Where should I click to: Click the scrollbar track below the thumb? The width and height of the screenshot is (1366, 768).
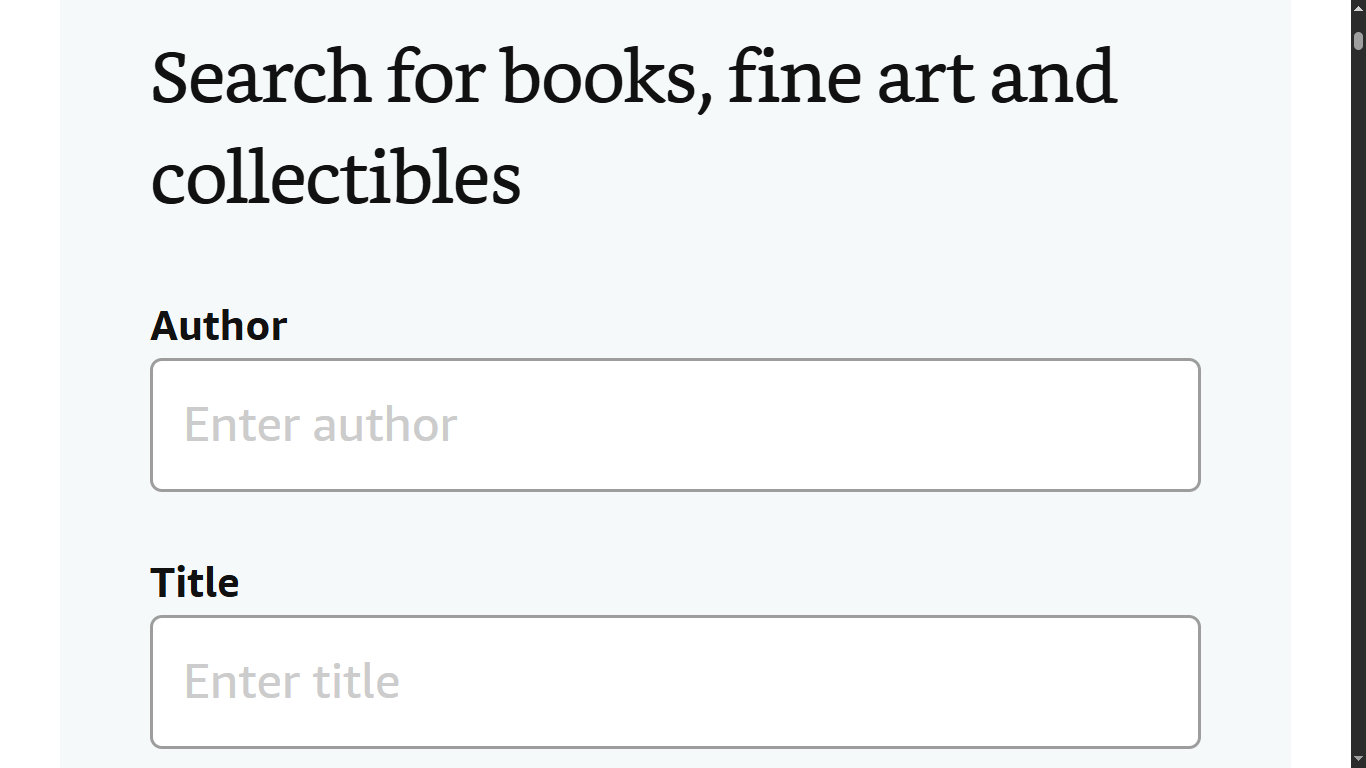pyautogui.click(x=1358, y=400)
